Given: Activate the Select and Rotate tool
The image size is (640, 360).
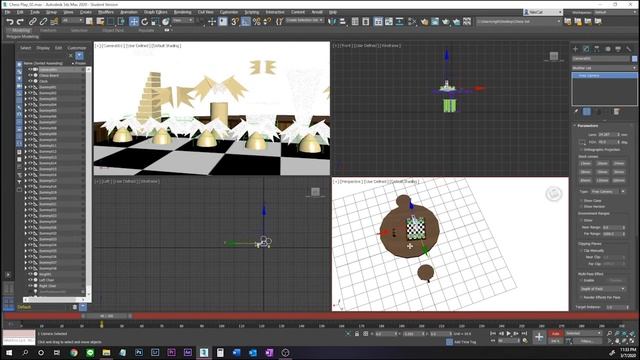Looking at the screenshot, I should (144, 22).
